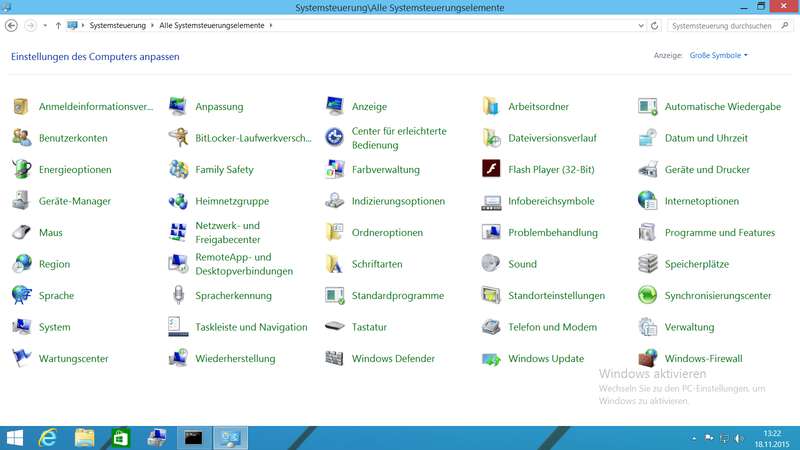This screenshot has height=450, width=800.
Task: Open the Sound control panel icon
Action: click(x=522, y=265)
